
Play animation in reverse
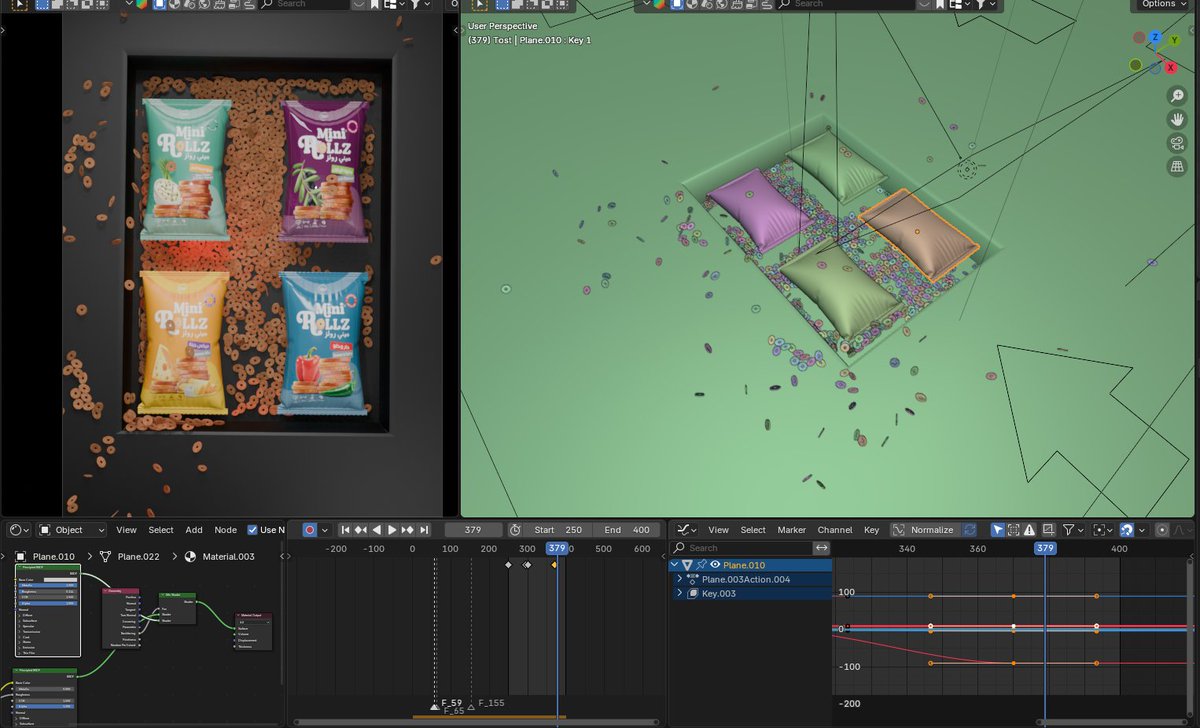377,530
